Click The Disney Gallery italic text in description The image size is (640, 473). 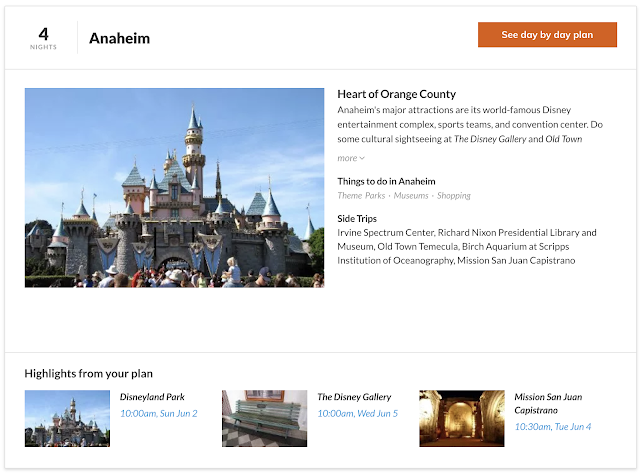[490, 139]
